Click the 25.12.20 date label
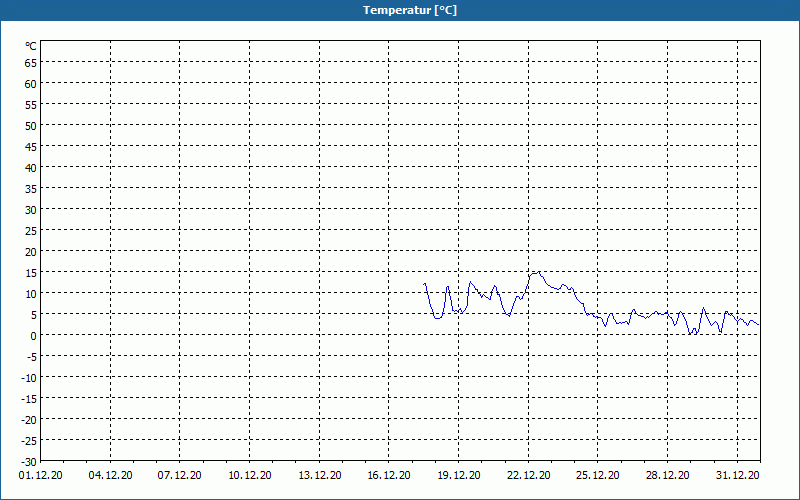 (598, 475)
